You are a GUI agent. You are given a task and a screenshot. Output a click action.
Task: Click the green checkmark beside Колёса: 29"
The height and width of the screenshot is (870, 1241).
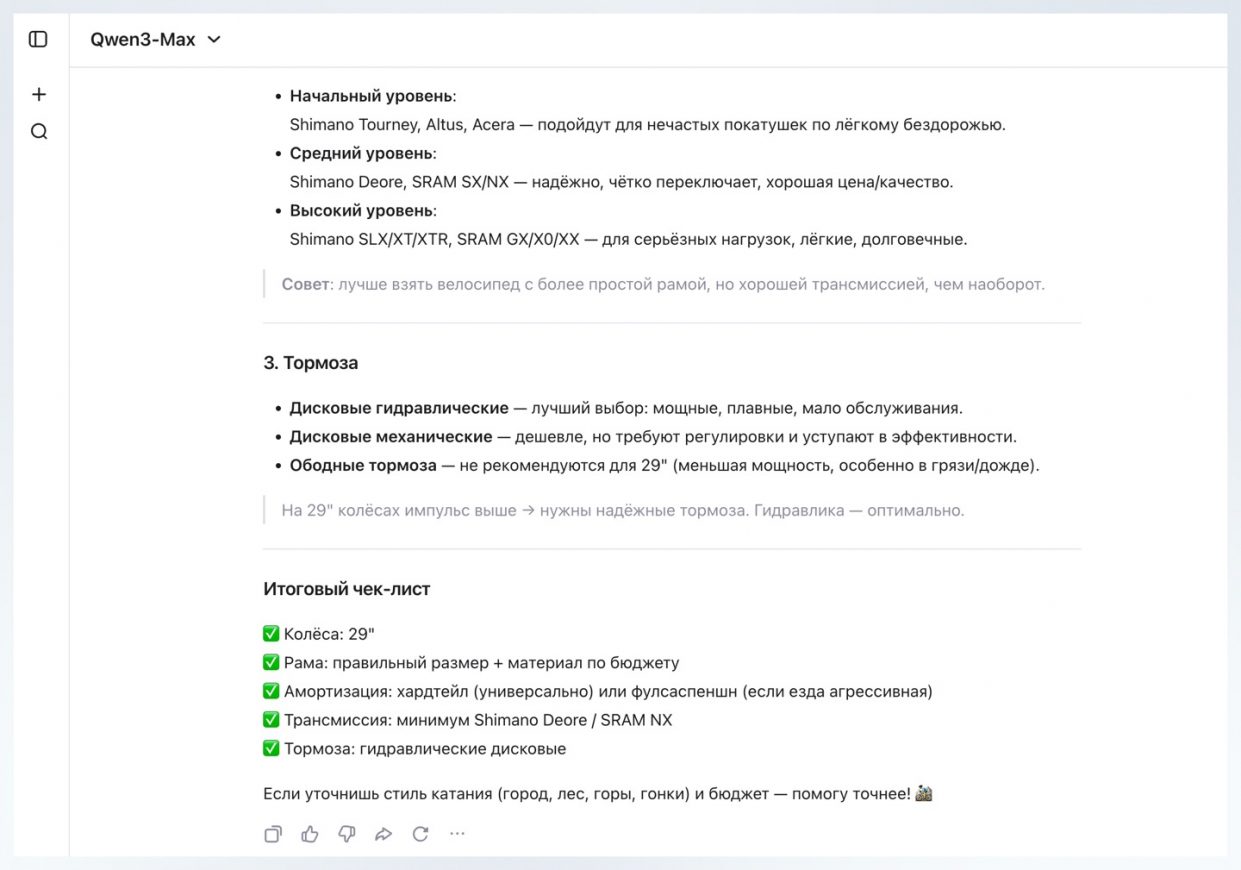point(271,634)
